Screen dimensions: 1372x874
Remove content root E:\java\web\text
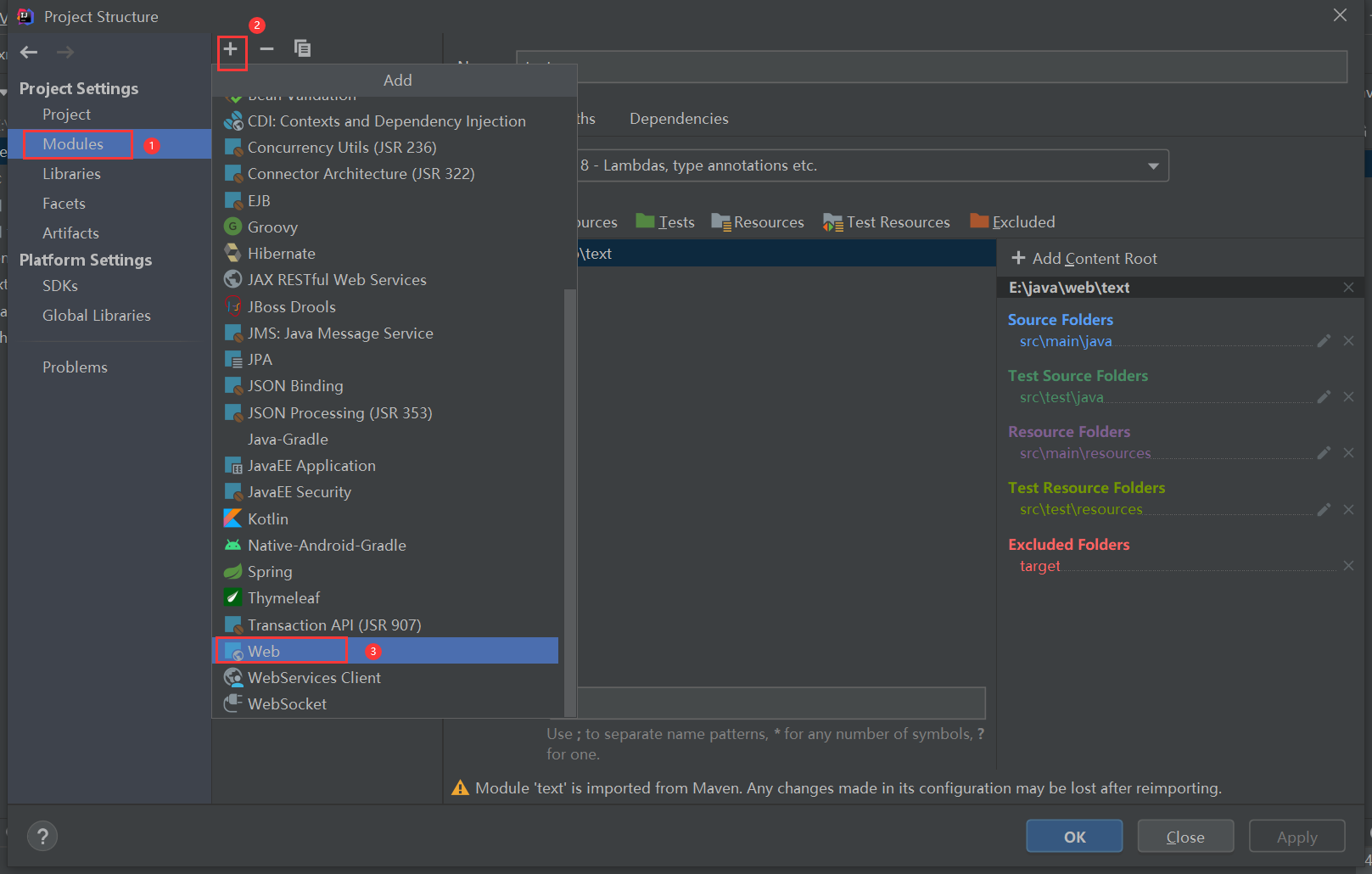pos(1349,288)
